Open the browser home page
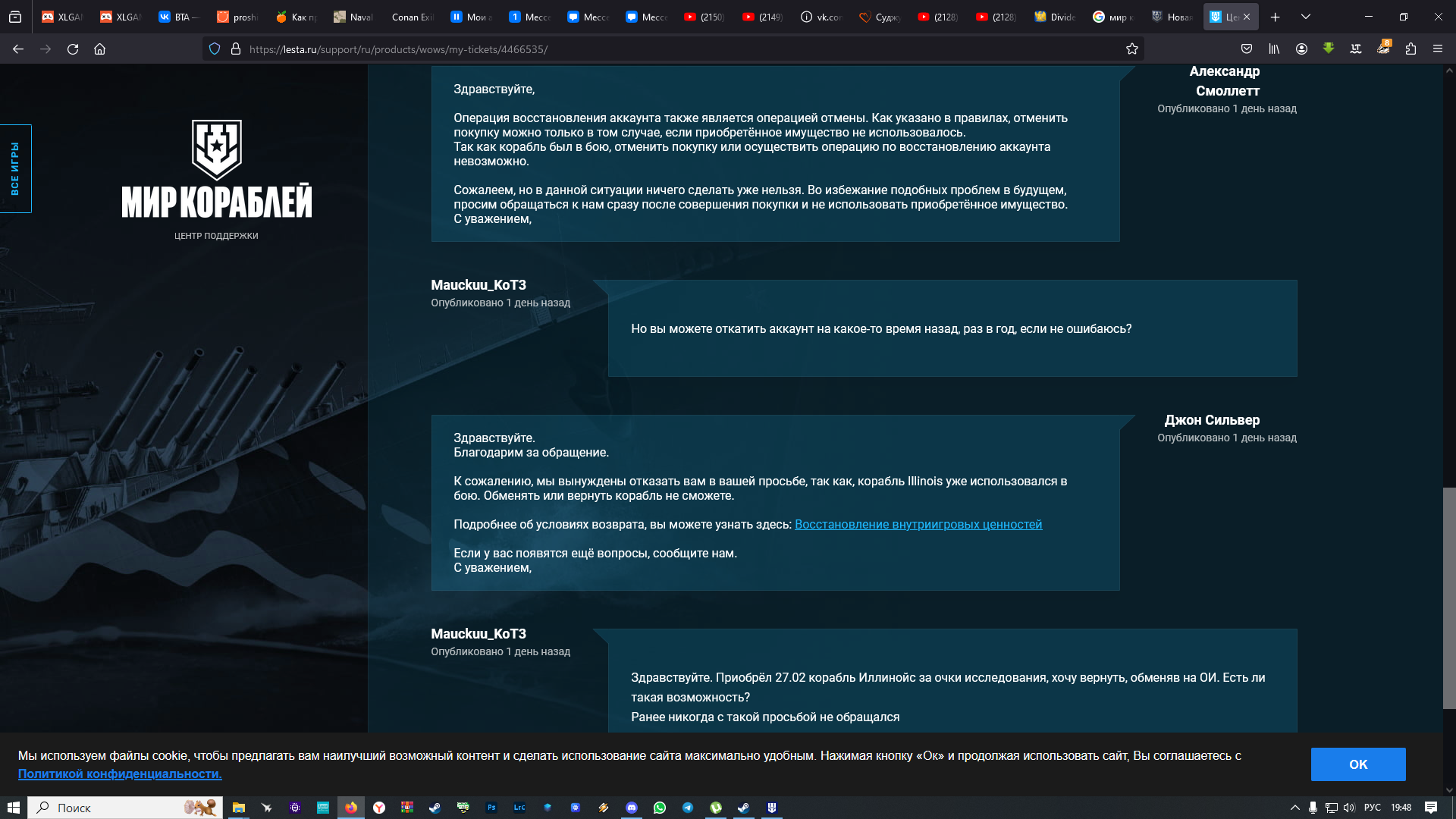Image resolution: width=1456 pixels, height=819 pixels. (99, 49)
